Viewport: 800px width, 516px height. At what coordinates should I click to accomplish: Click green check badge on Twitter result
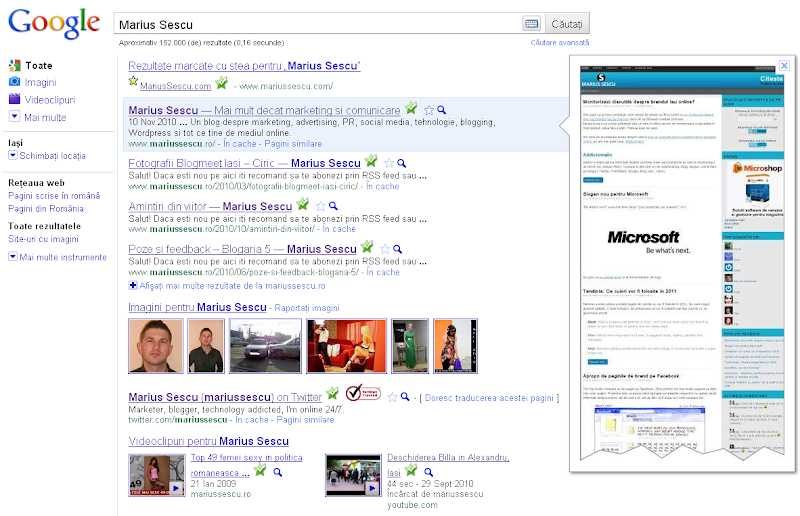point(332,393)
